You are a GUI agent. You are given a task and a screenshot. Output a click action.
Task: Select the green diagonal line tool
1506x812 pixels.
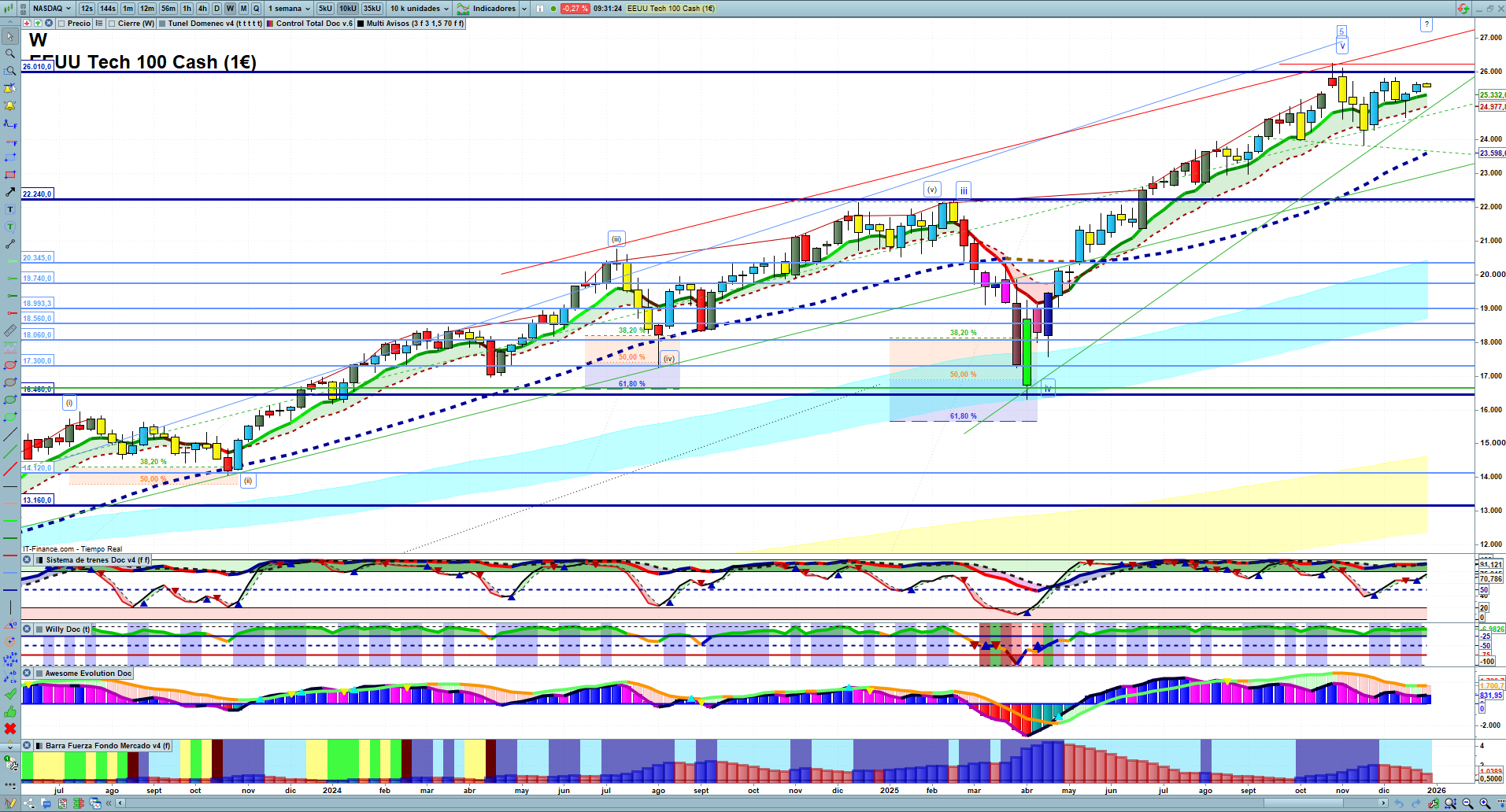[10, 452]
